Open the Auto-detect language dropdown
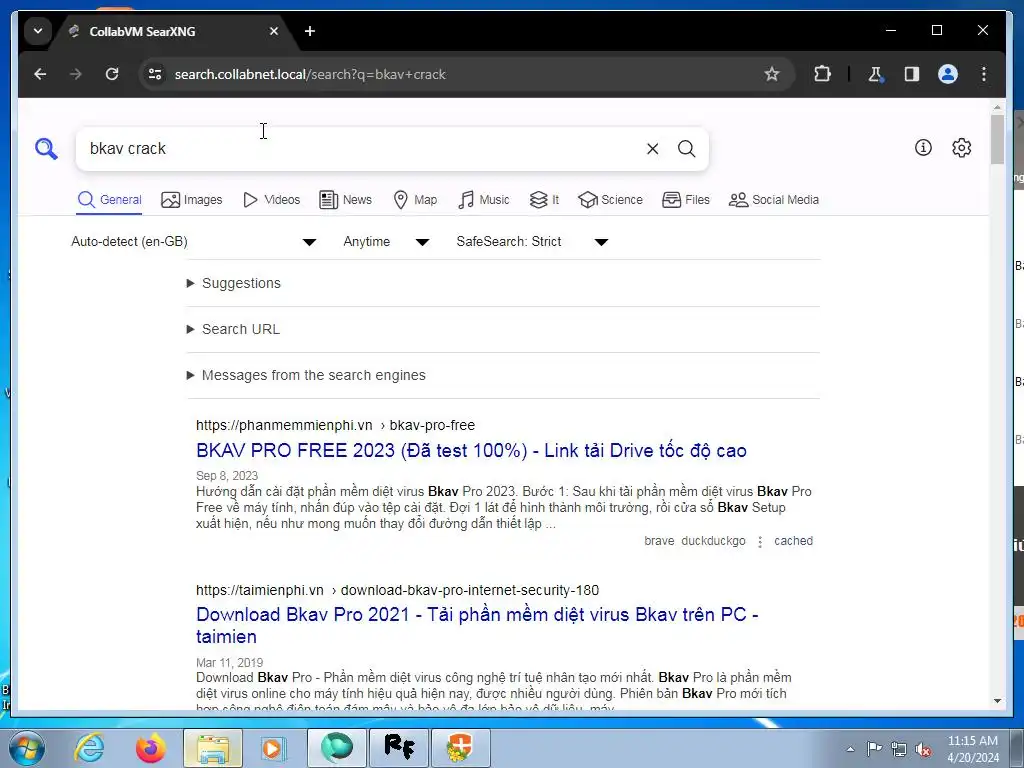Image resolution: width=1024 pixels, height=768 pixels. 193,242
